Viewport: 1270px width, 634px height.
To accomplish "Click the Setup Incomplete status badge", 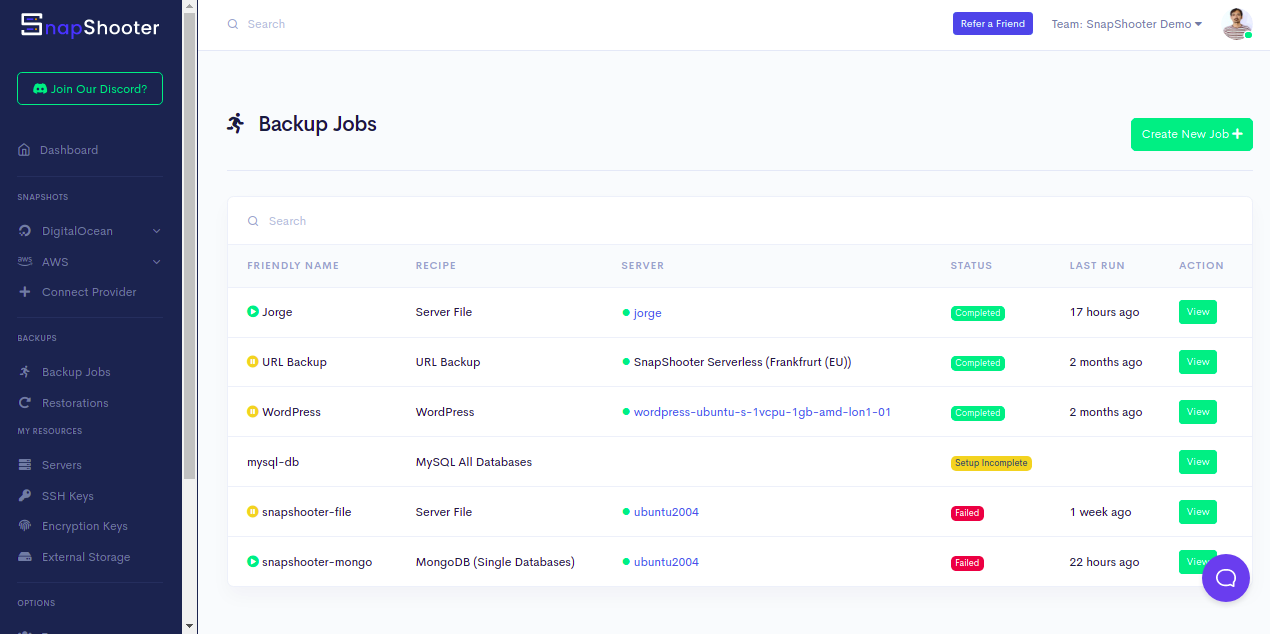I will [991, 463].
